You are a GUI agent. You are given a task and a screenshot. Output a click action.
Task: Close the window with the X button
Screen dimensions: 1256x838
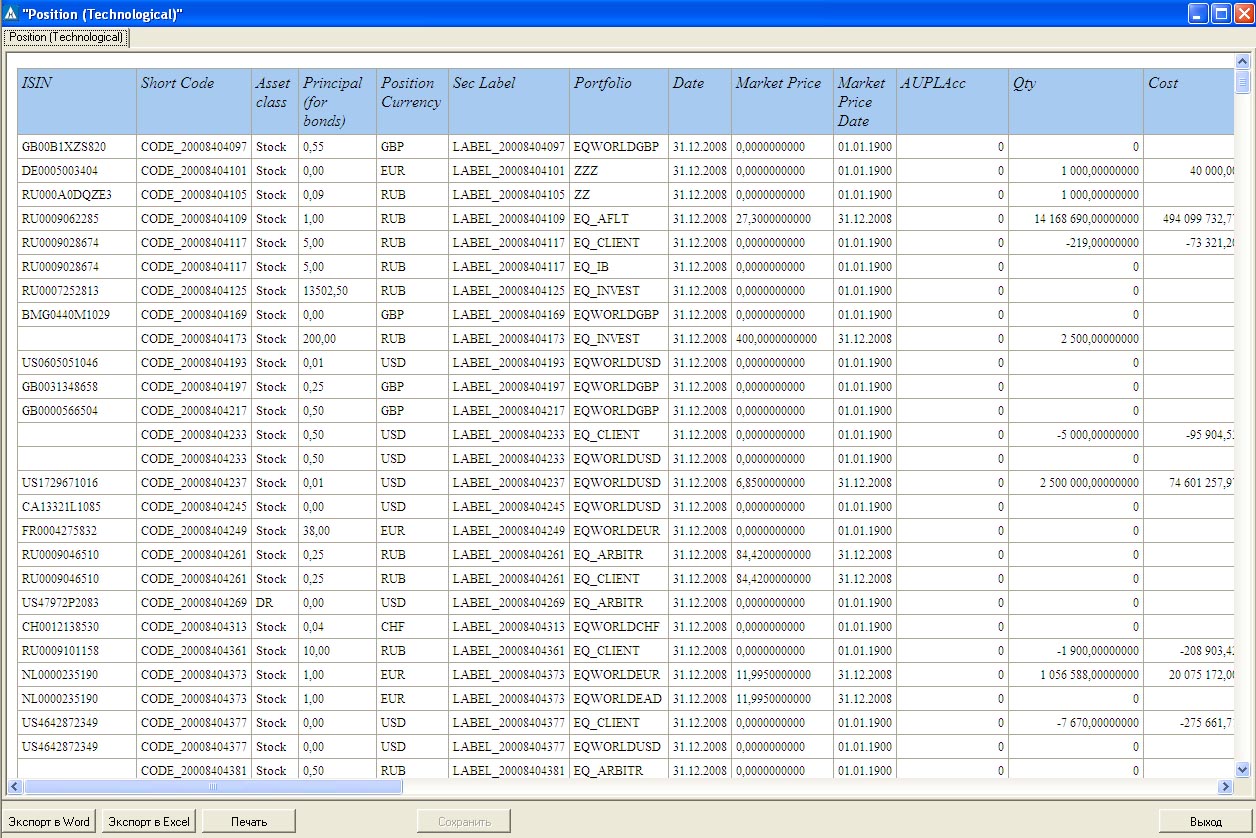(1242, 14)
